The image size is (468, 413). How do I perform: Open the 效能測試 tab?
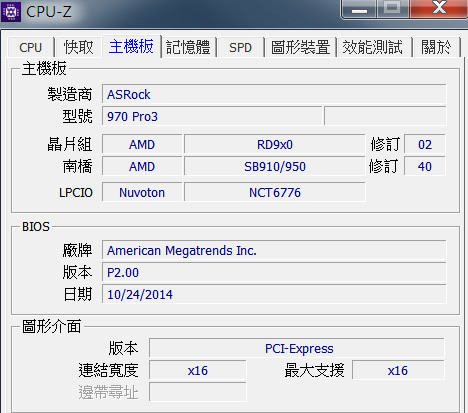pyautogui.click(x=373, y=47)
